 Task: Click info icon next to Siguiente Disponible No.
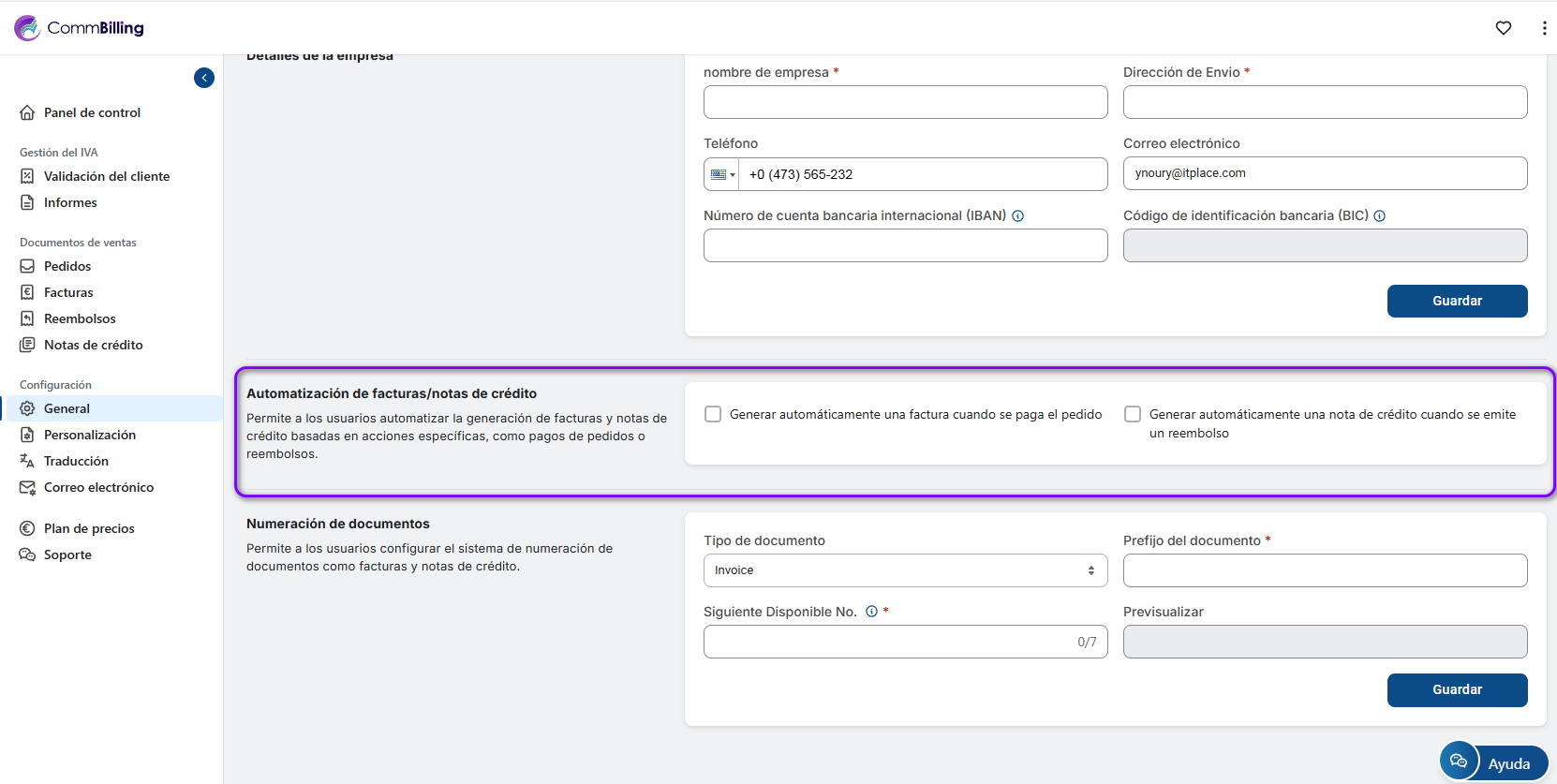coord(871,612)
